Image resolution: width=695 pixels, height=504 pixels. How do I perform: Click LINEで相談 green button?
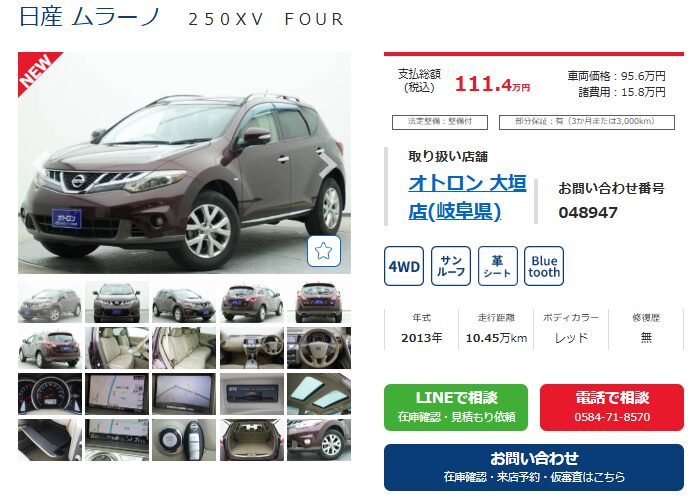(456, 407)
